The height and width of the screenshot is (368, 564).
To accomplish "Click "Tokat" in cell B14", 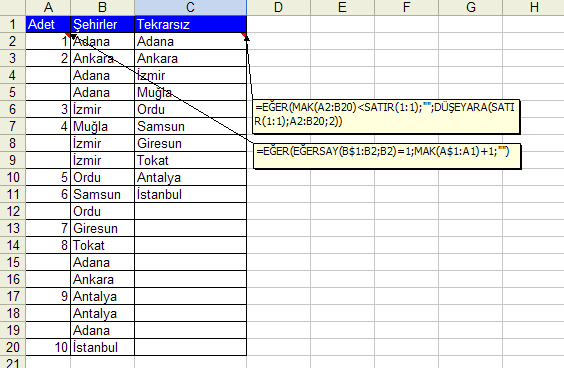I will pos(89,245).
